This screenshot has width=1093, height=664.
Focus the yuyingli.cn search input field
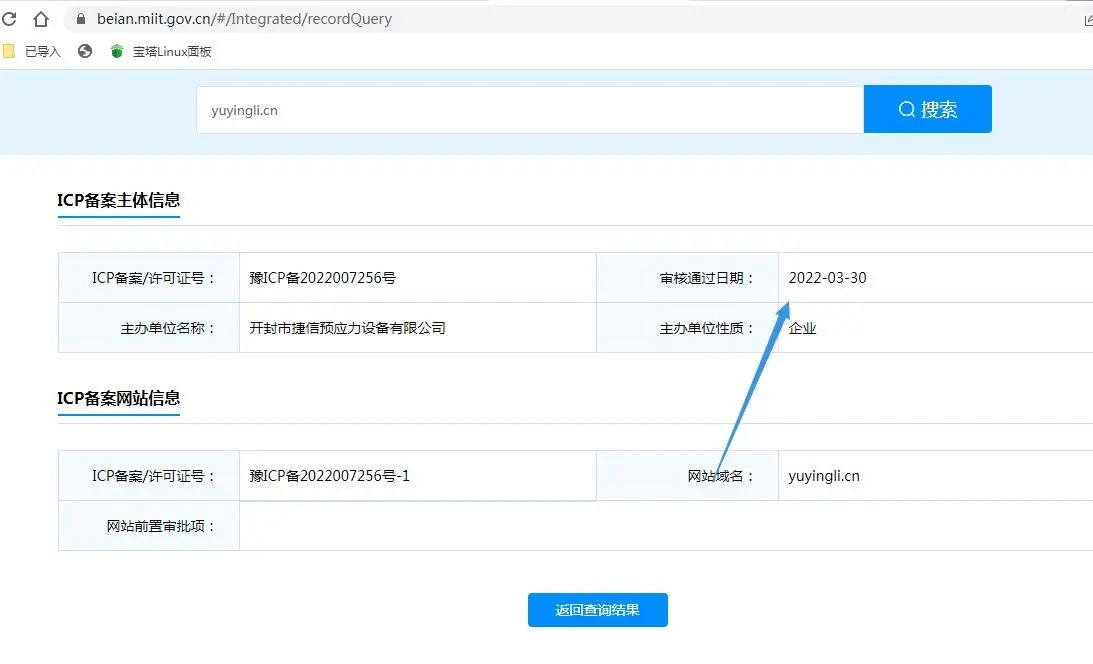click(530, 110)
